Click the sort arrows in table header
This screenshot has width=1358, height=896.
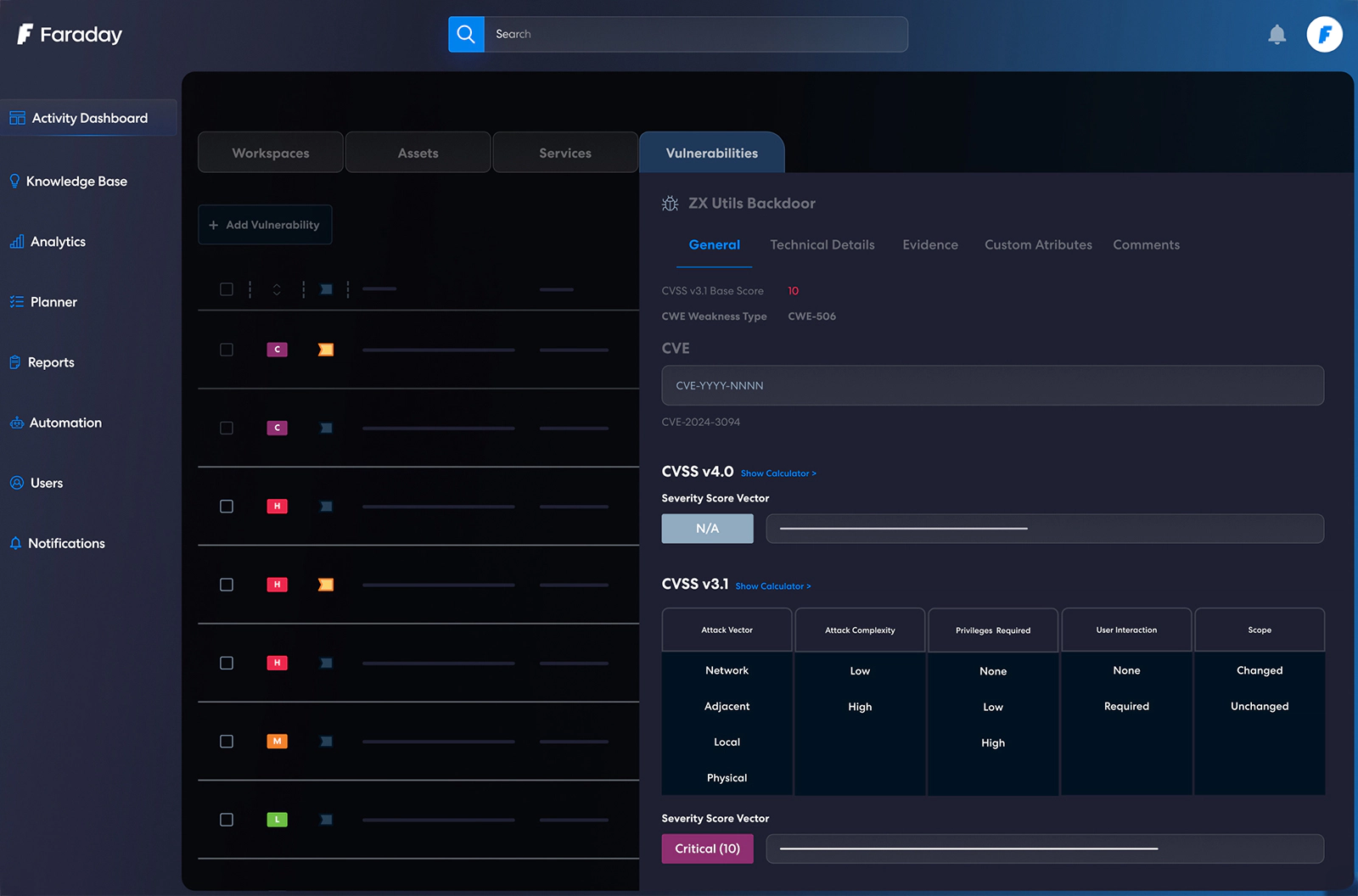click(277, 289)
